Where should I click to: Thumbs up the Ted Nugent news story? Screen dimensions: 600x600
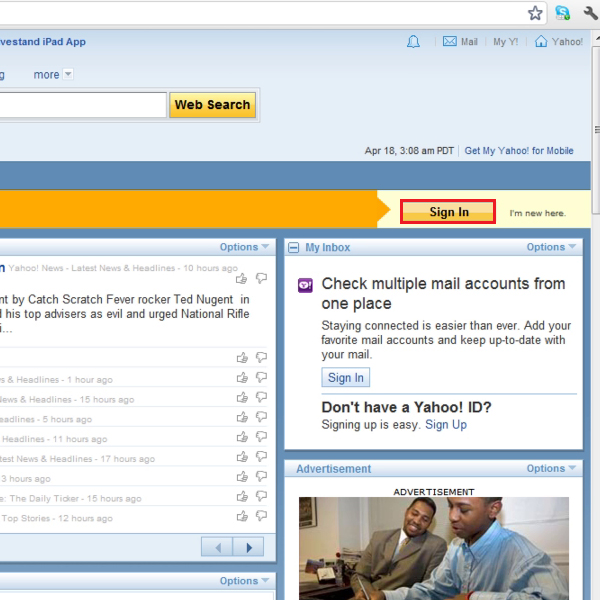pyautogui.click(x=241, y=279)
